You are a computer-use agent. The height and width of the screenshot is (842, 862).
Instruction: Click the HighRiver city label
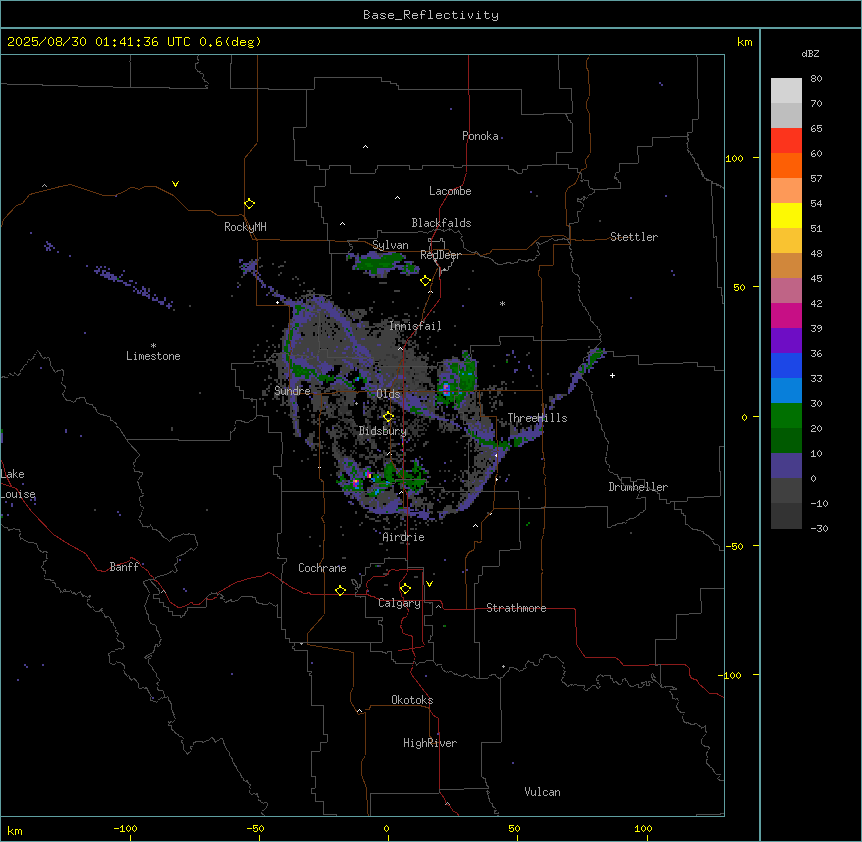tap(430, 743)
